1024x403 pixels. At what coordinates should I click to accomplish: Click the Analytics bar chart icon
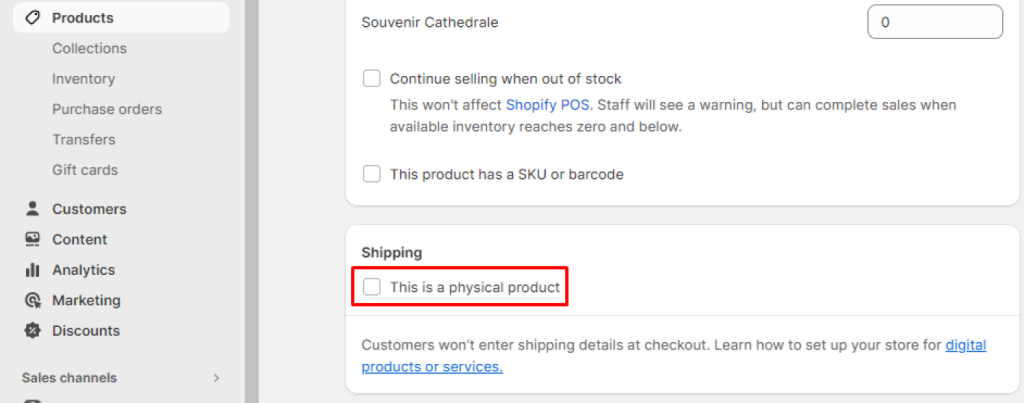pyautogui.click(x=32, y=270)
